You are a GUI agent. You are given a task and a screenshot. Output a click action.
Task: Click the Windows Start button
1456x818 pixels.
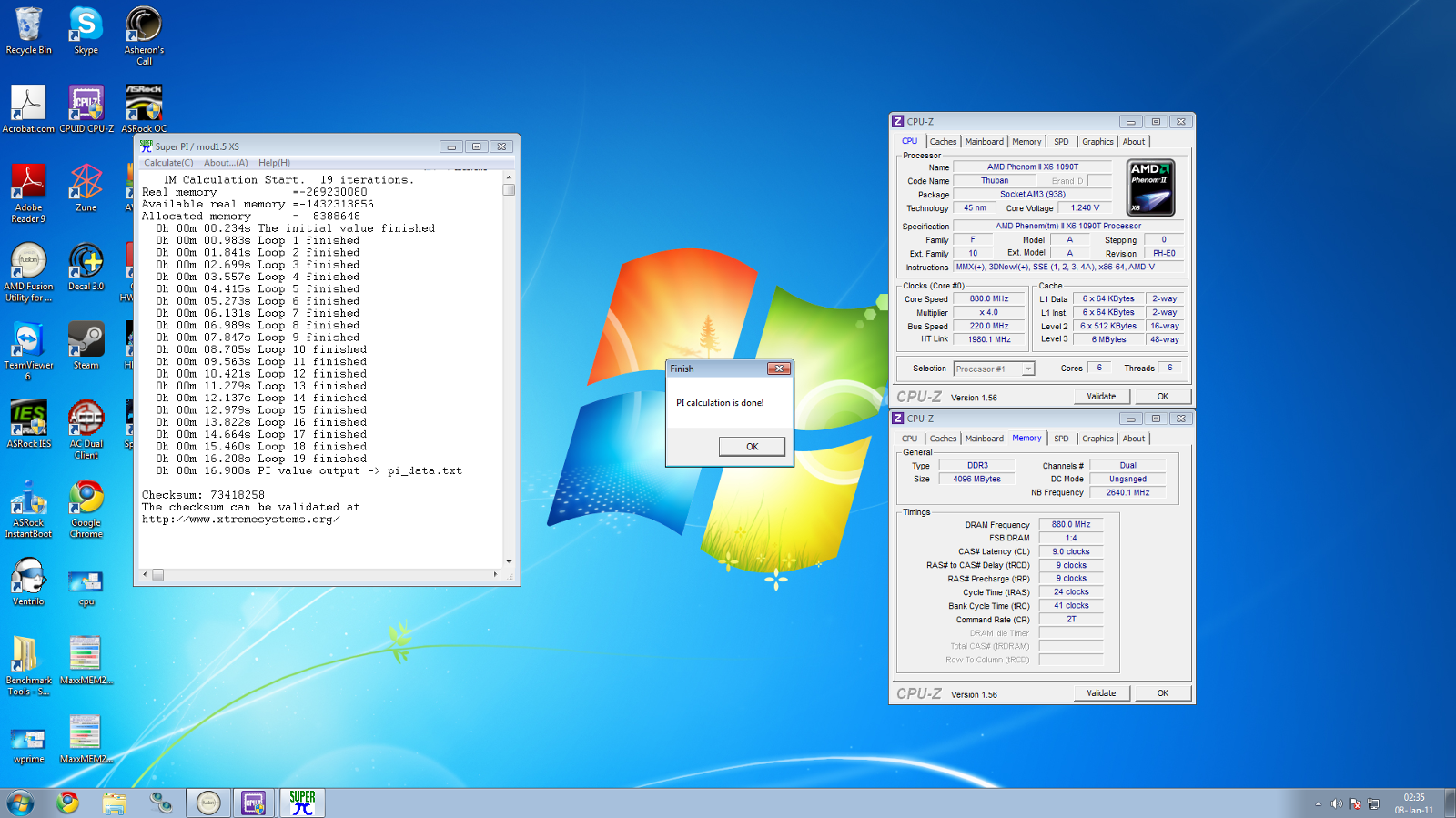[x=20, y=803]
